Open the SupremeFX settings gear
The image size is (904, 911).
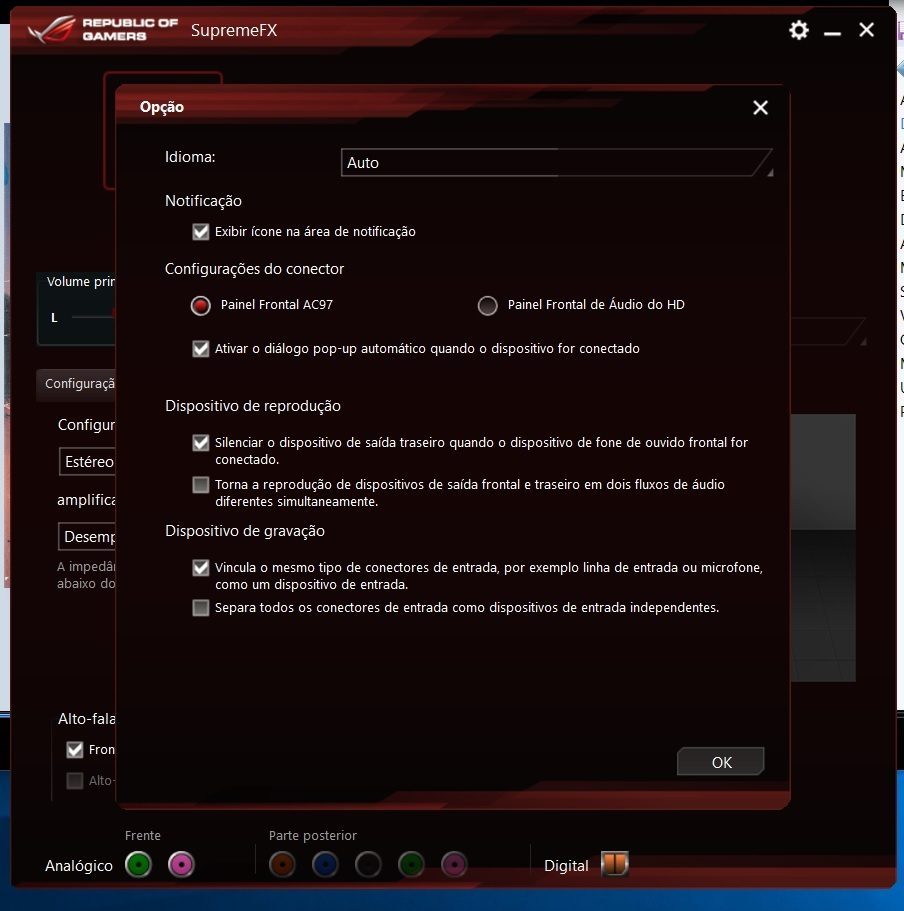(799, 30)
